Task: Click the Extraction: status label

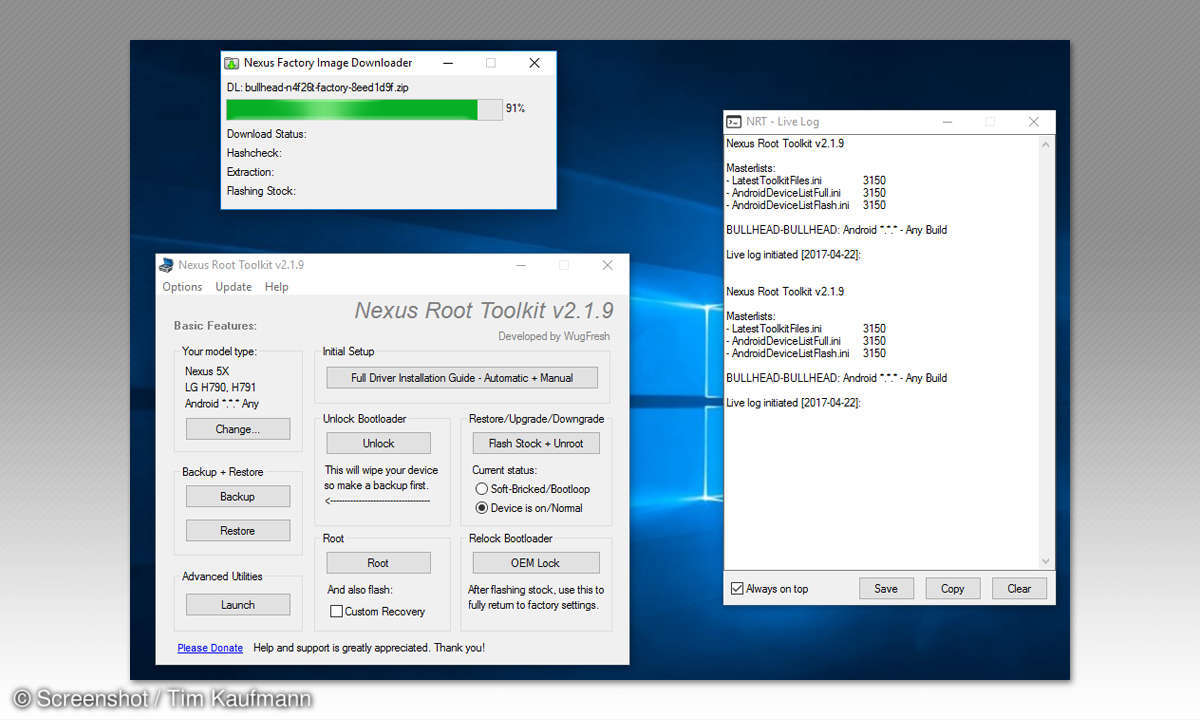Action: pos(250,172)
